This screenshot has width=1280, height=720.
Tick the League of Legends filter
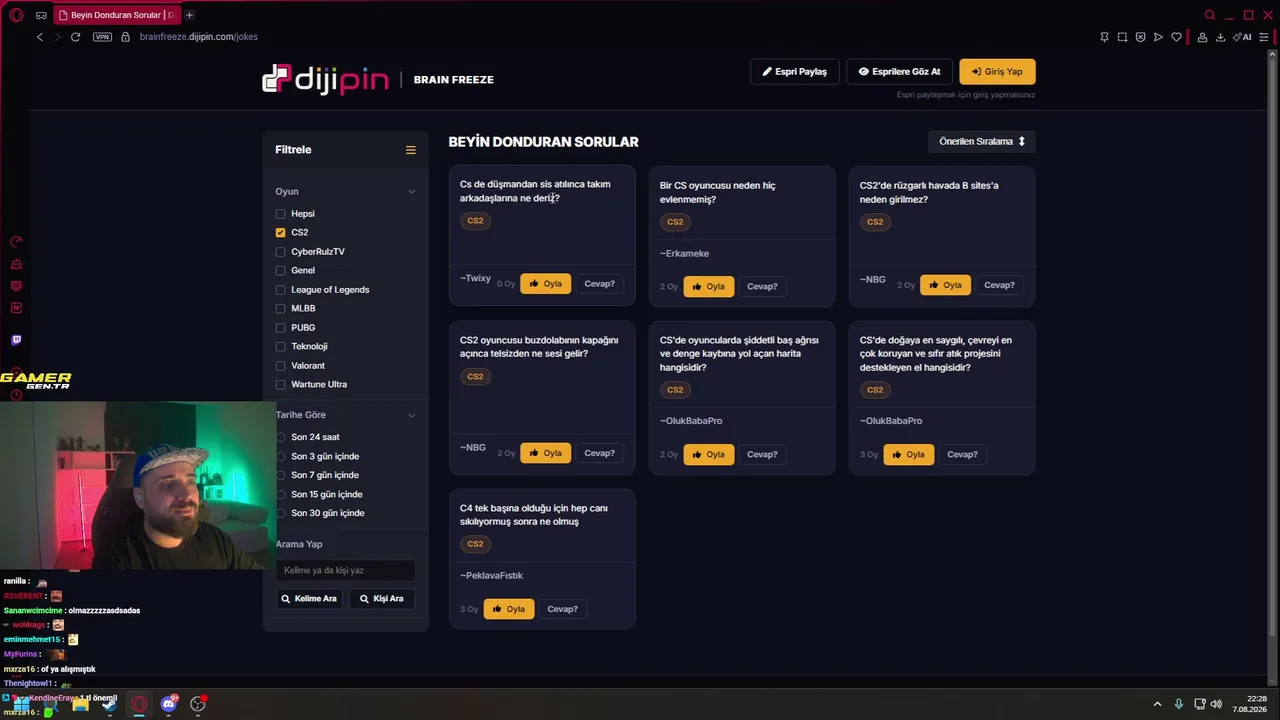280,290
